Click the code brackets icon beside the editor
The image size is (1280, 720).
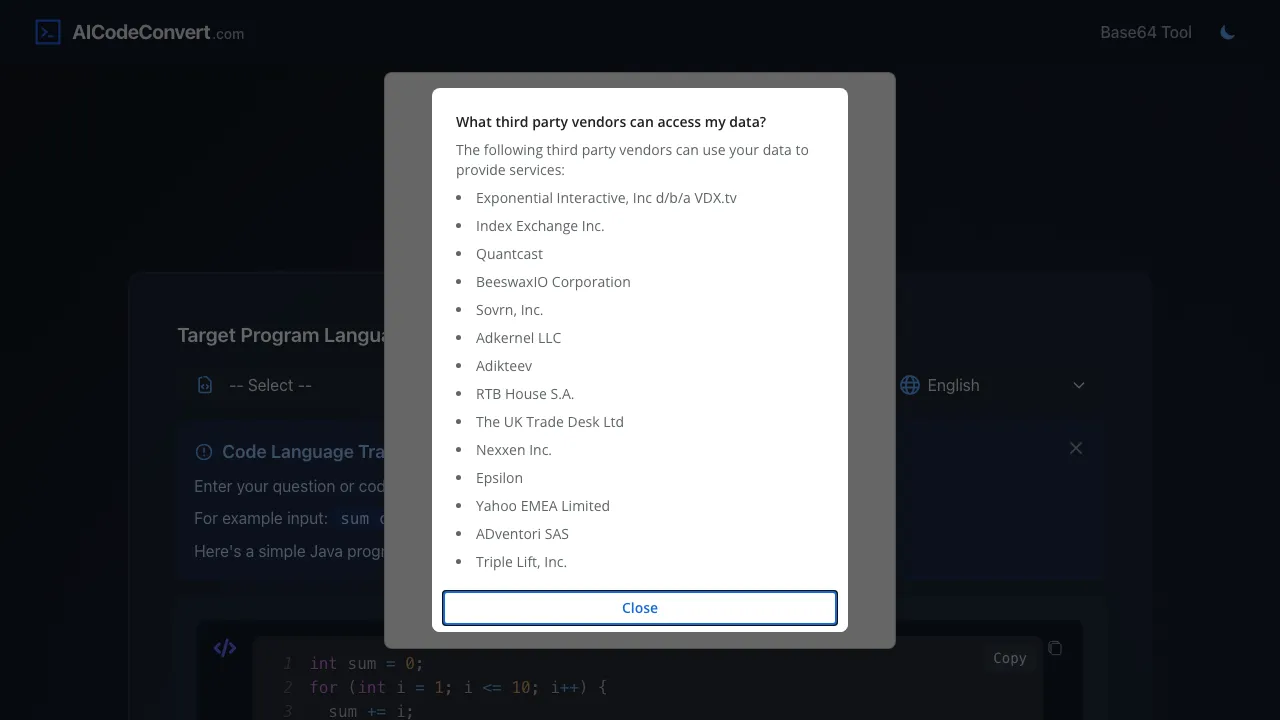(224, 648)
